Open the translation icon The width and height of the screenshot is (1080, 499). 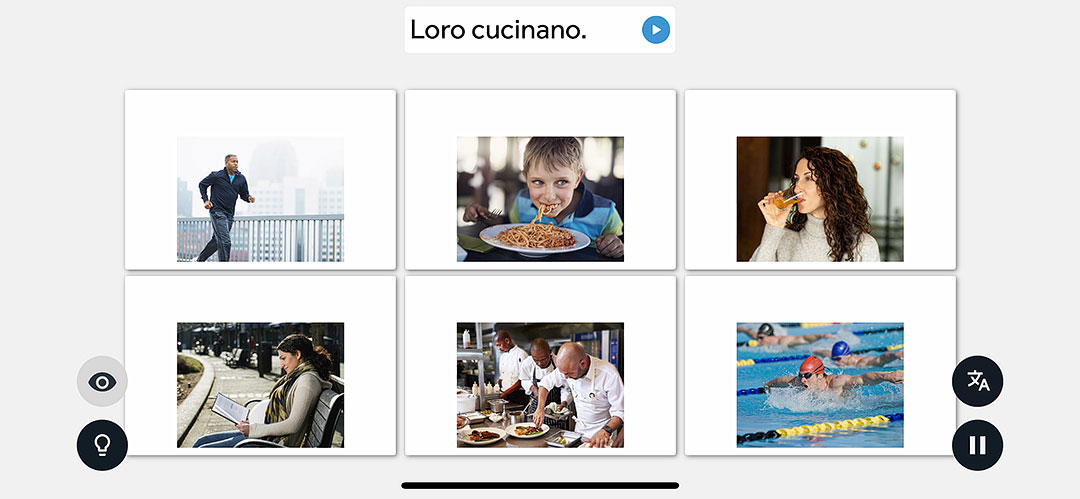coord(977,381)
